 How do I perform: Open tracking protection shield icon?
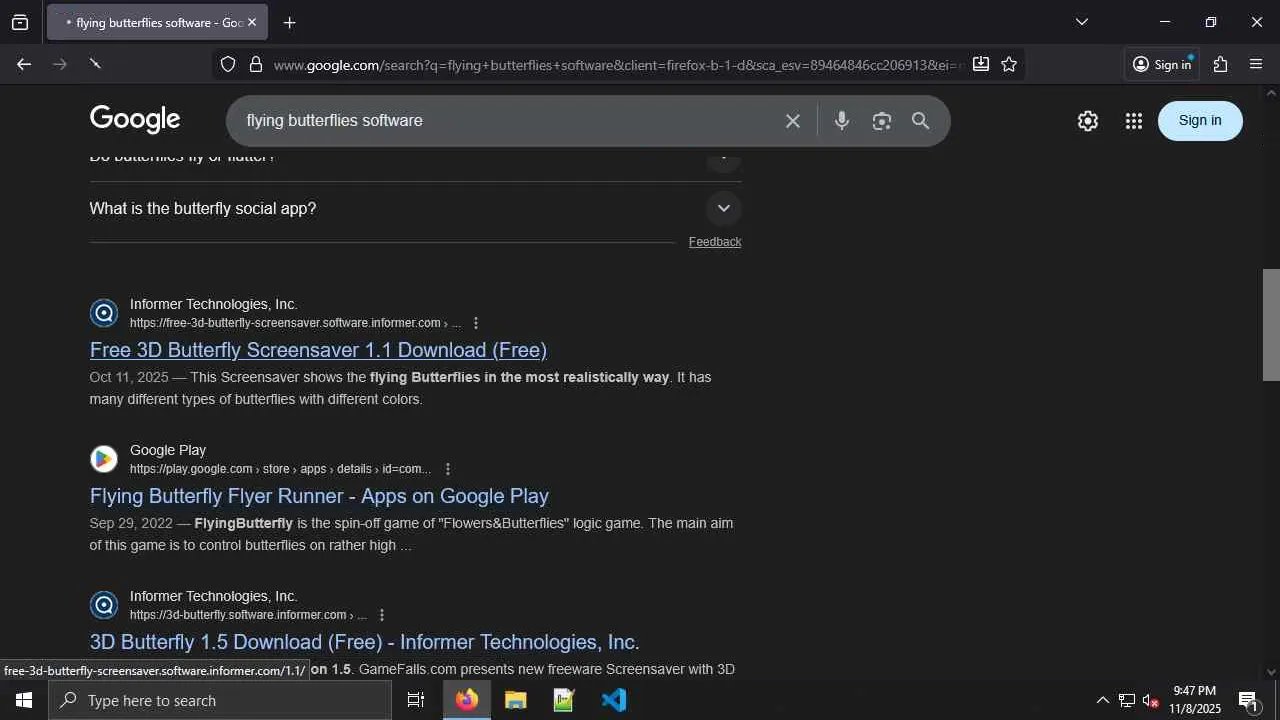228,64
